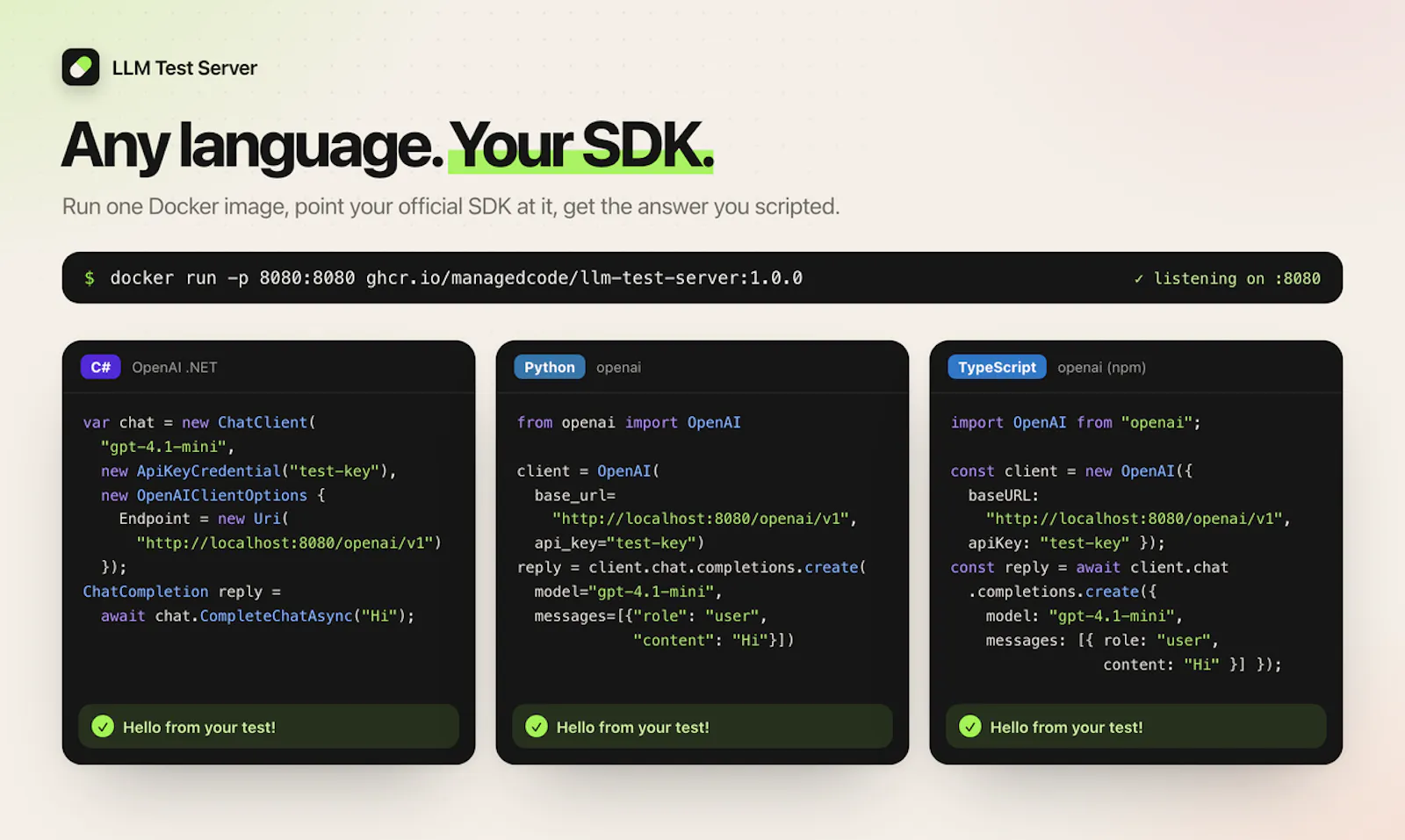Viewport: 1405px width, 840px height.
Task: Click 'model="gpt-4.1-mini",' Python code line
Action: 629,592
